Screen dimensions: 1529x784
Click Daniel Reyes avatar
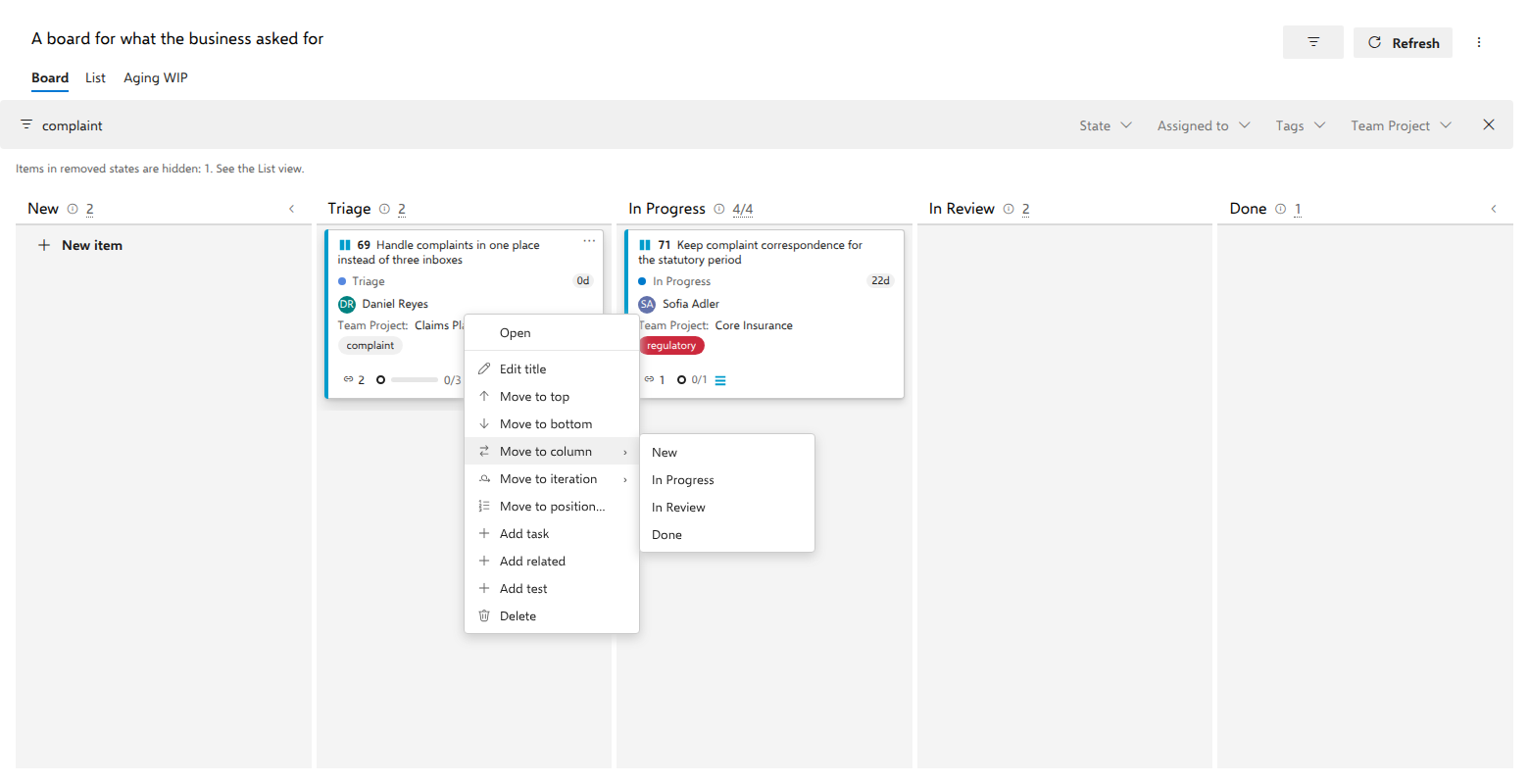(347, 304)
